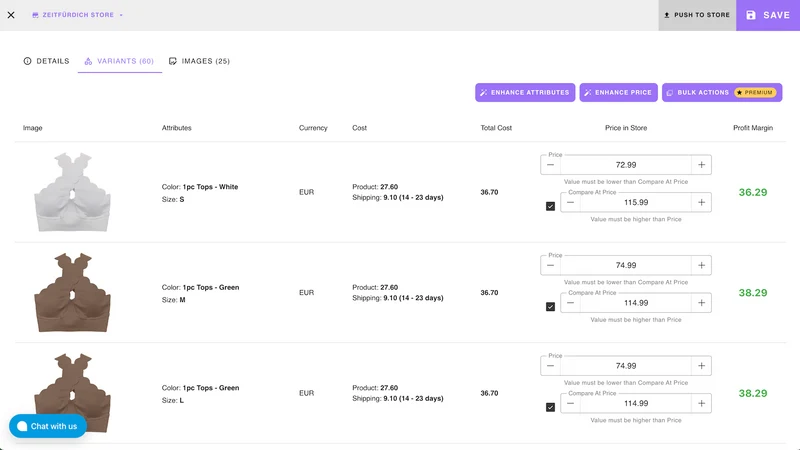Open the Images (25) tab
The width and height of the screenshot is (800, 450).
[199, 61]
